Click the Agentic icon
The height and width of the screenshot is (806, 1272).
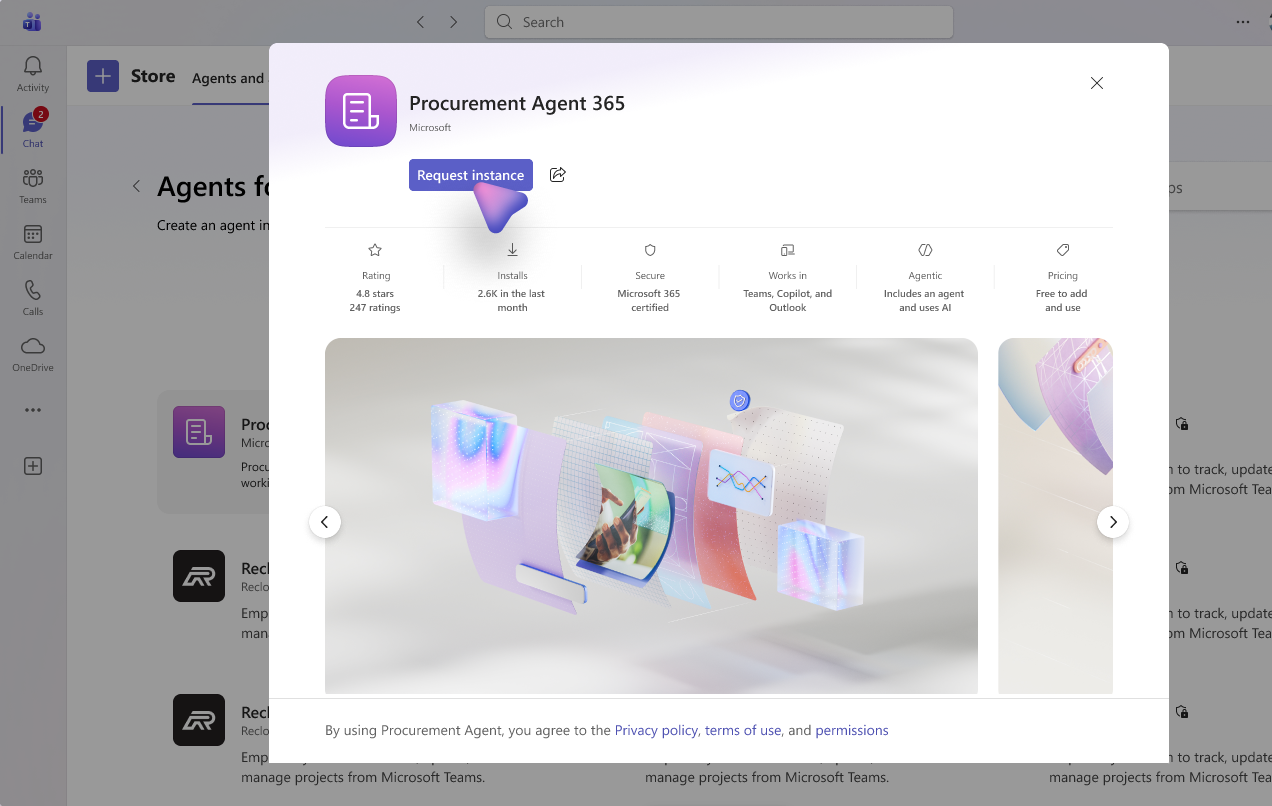click(925, 250)
